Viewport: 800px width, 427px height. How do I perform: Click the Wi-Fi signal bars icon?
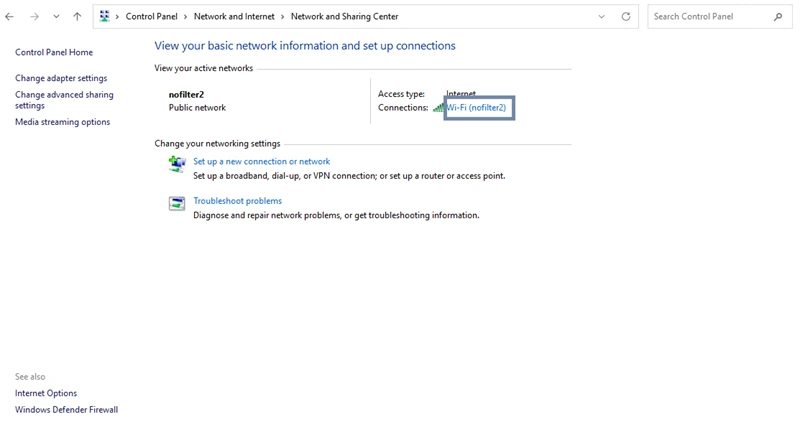pyautogui.click(x=438, y=108)
